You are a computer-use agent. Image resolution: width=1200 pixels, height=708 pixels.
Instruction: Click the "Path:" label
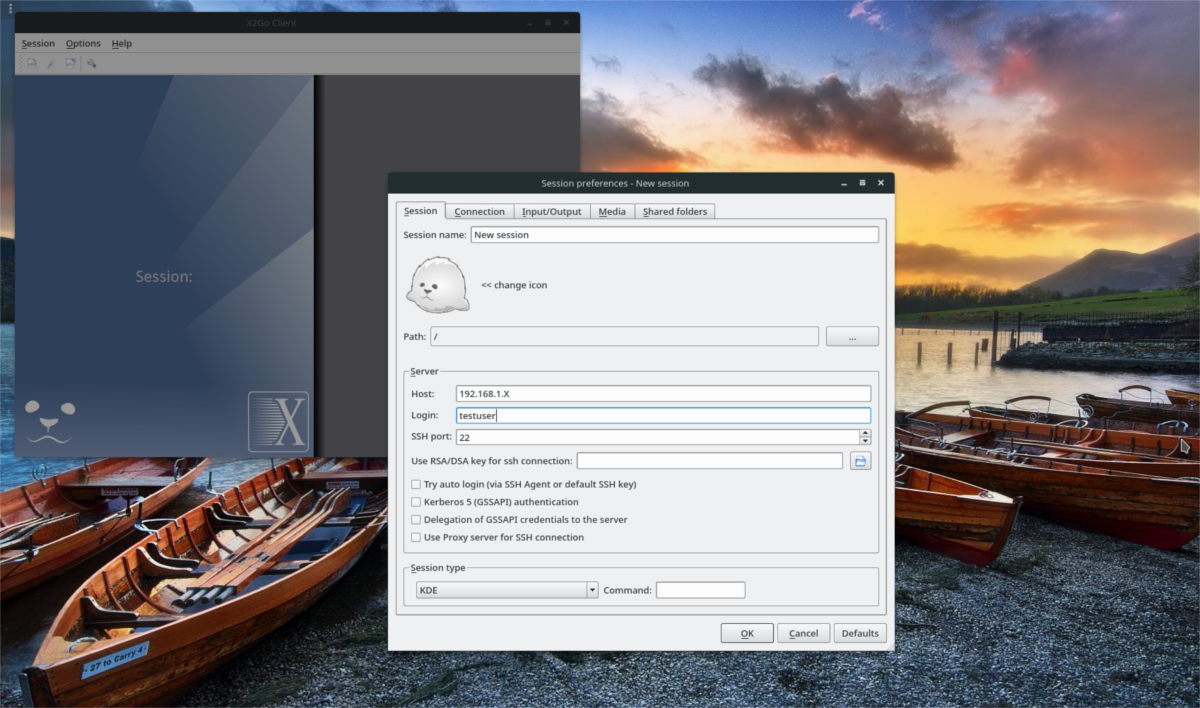tap(415, 337)
